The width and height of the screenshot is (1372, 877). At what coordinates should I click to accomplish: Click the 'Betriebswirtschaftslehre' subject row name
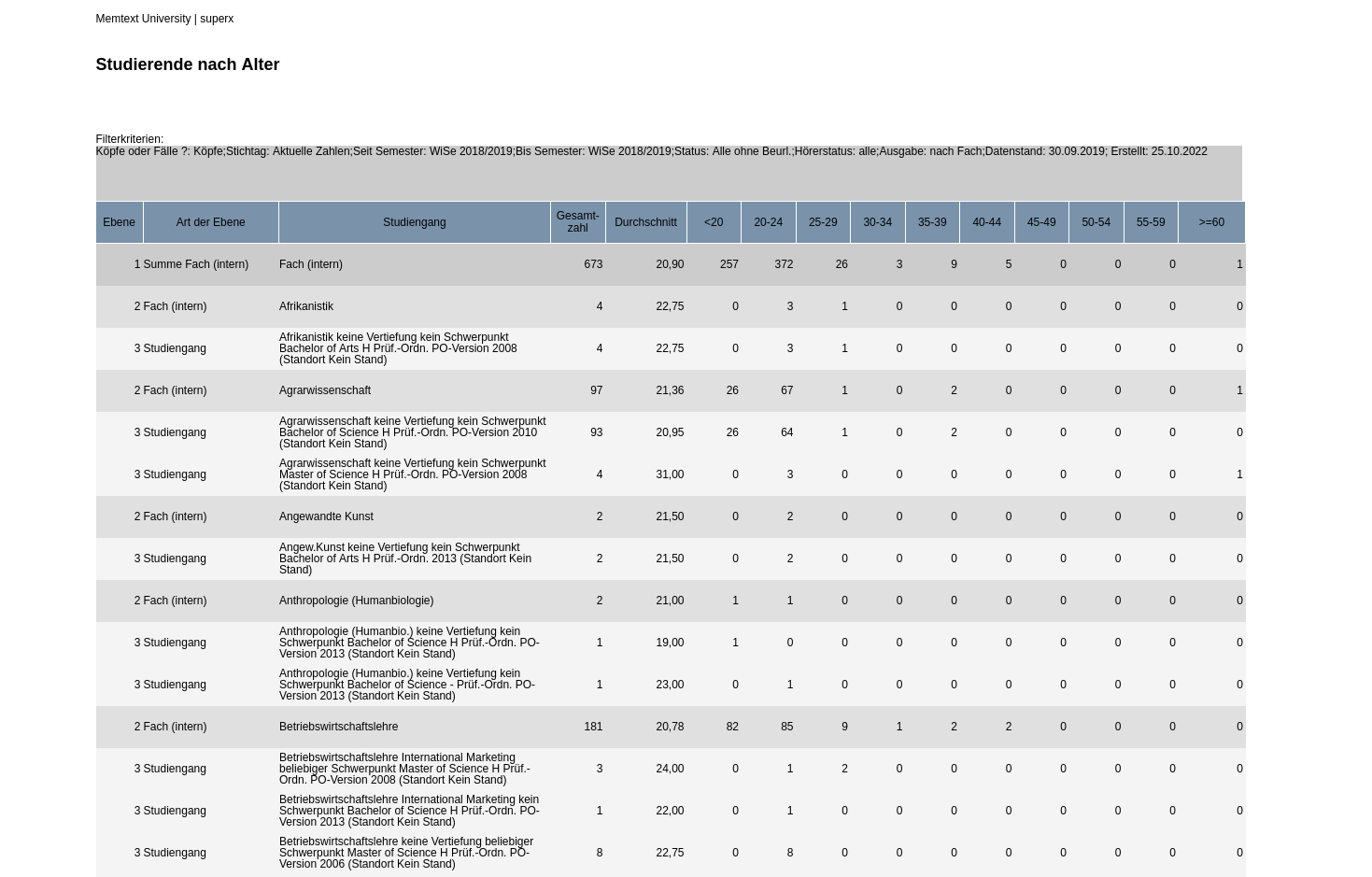[x=338, y=727]
